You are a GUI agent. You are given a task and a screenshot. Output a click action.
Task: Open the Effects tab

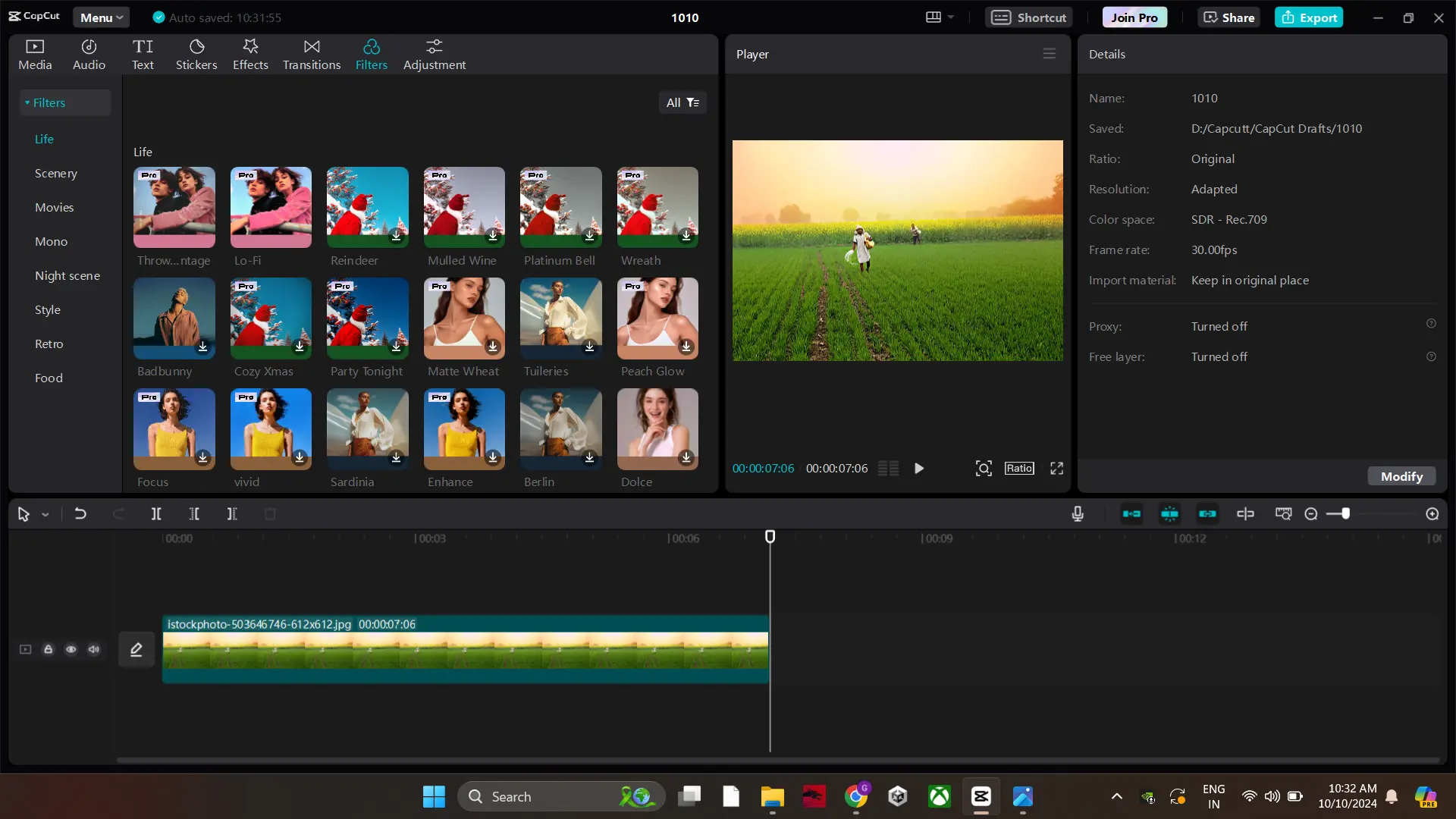pos(250,55)
